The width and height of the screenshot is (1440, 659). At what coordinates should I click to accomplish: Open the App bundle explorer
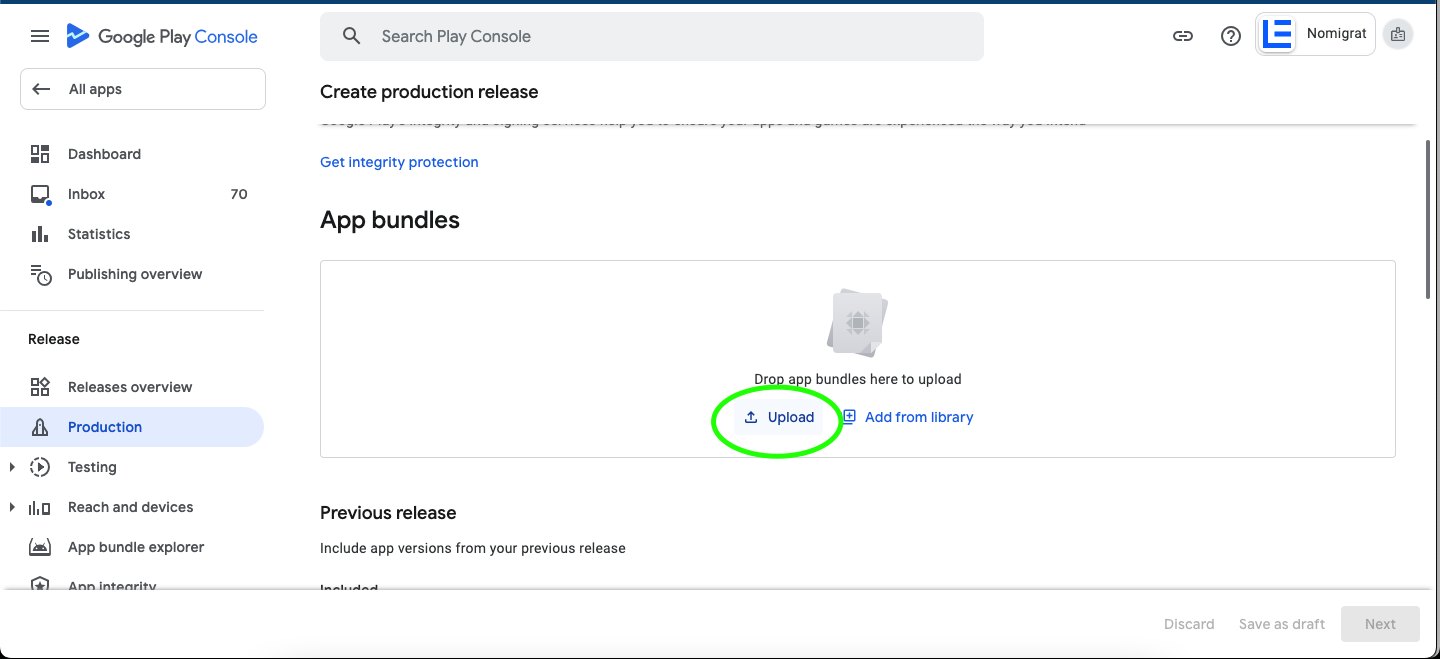[136, 546]
